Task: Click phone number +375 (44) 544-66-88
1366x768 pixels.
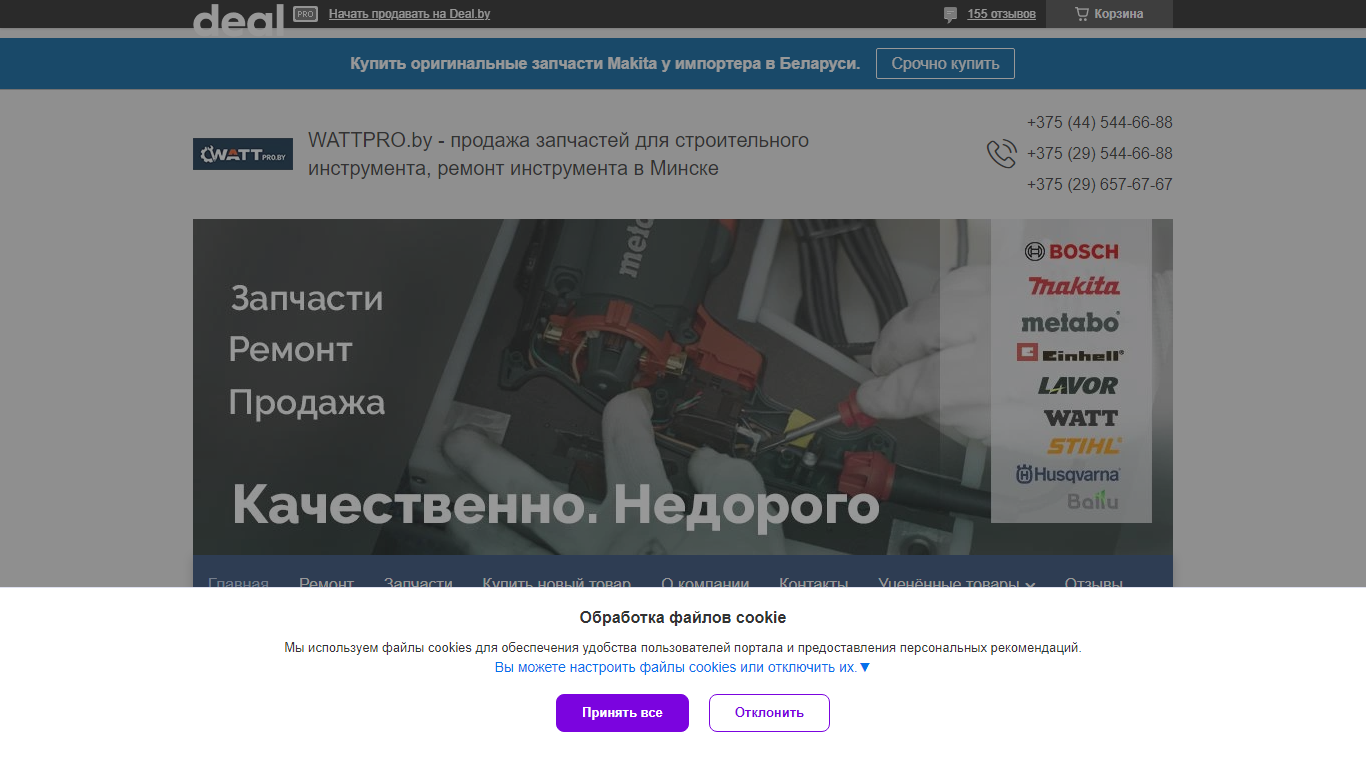Action: [1099, 122]
